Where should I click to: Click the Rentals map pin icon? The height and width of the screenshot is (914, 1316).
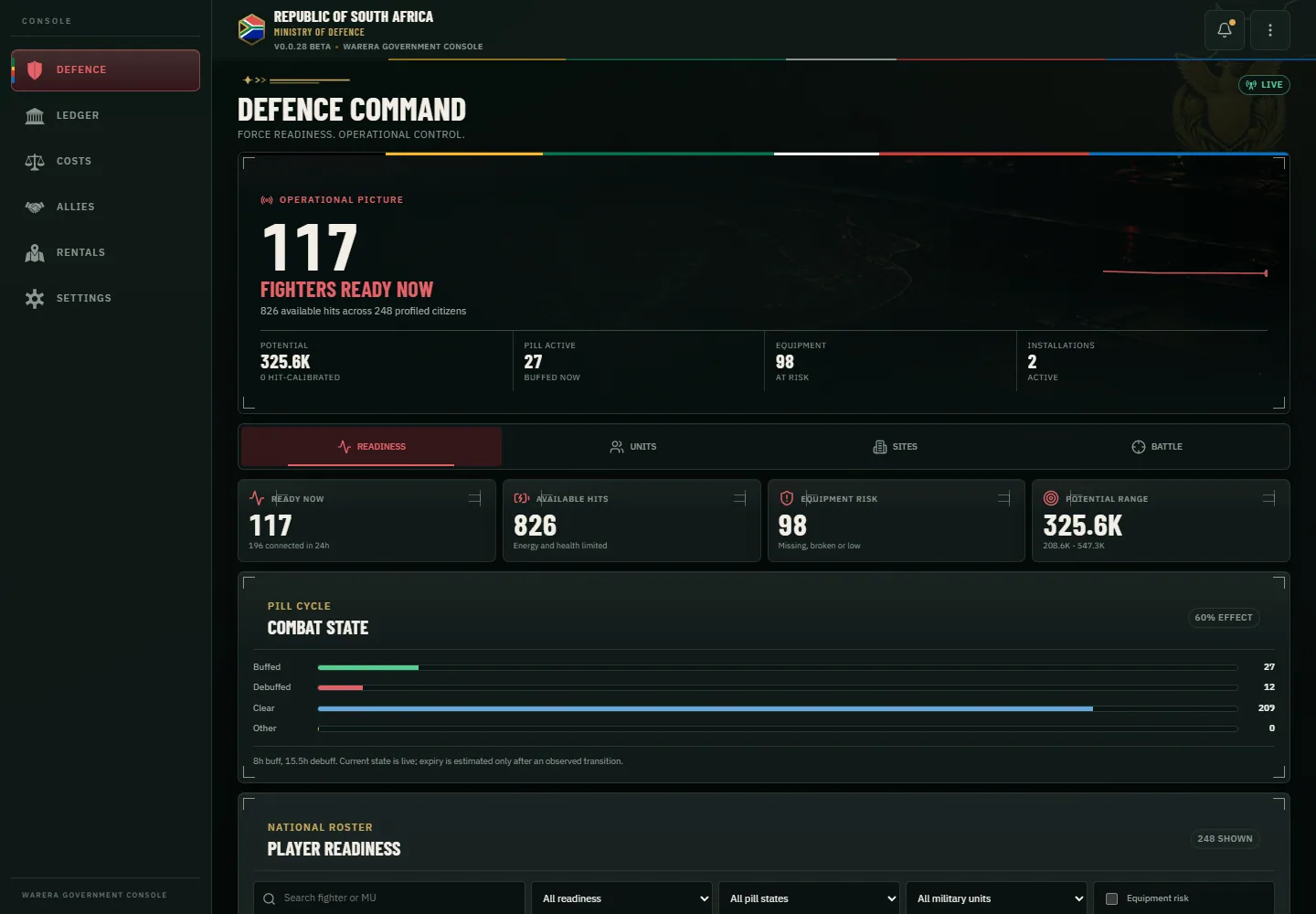[35, 253]
